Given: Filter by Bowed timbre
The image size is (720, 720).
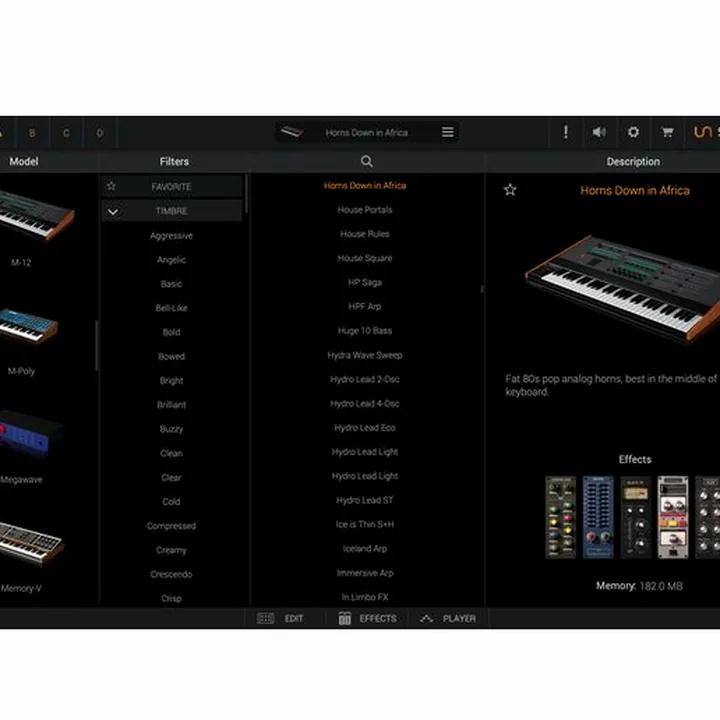Looking at the screenshot, I should [x=171, y=356].
